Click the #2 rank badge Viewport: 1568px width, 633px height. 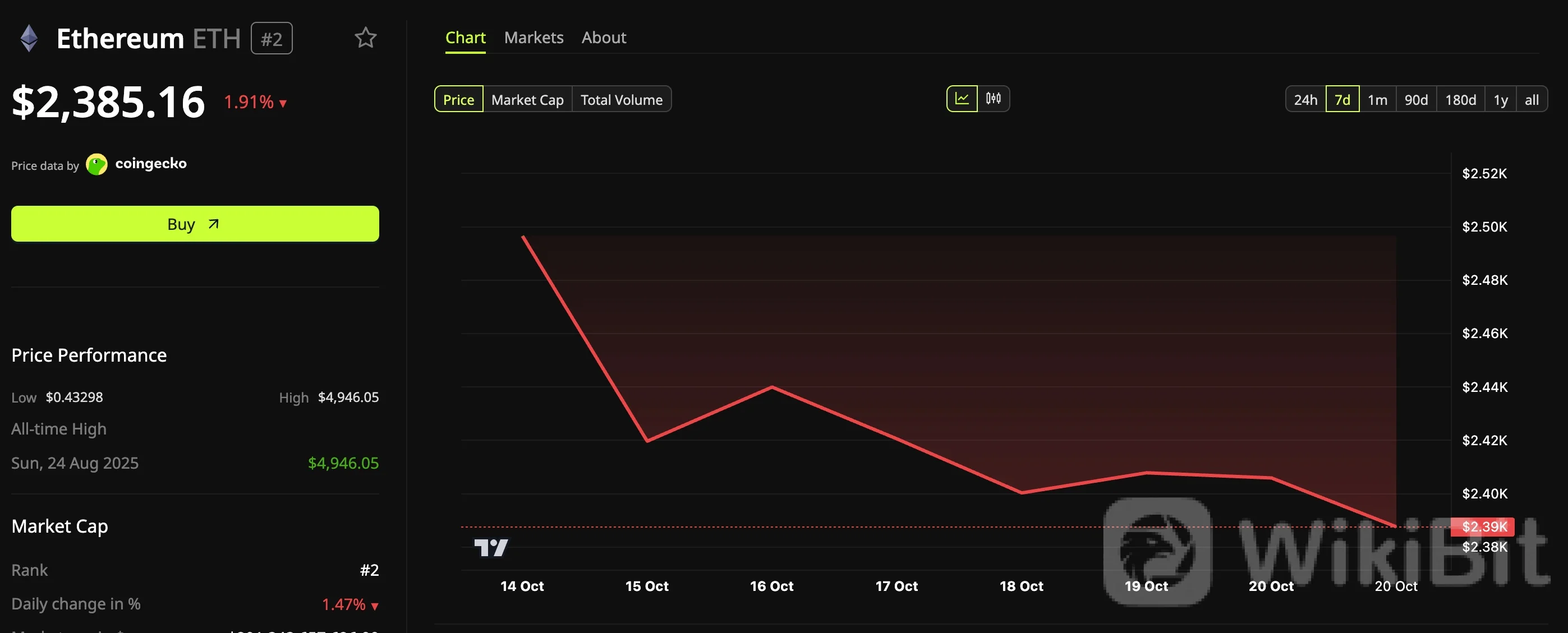(x=272, y=38)
